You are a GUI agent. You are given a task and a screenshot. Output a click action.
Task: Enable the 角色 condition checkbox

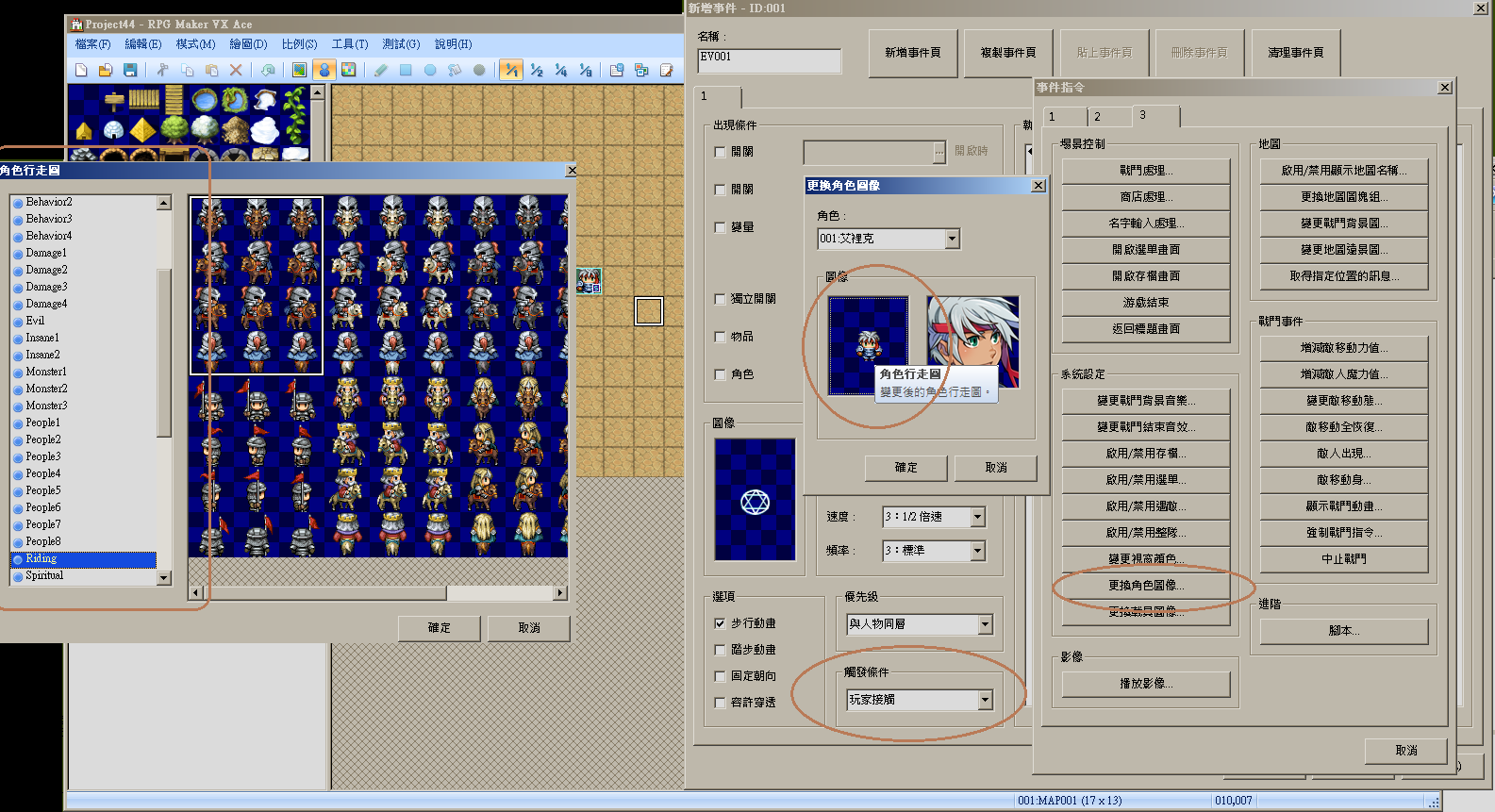[720, 374]
